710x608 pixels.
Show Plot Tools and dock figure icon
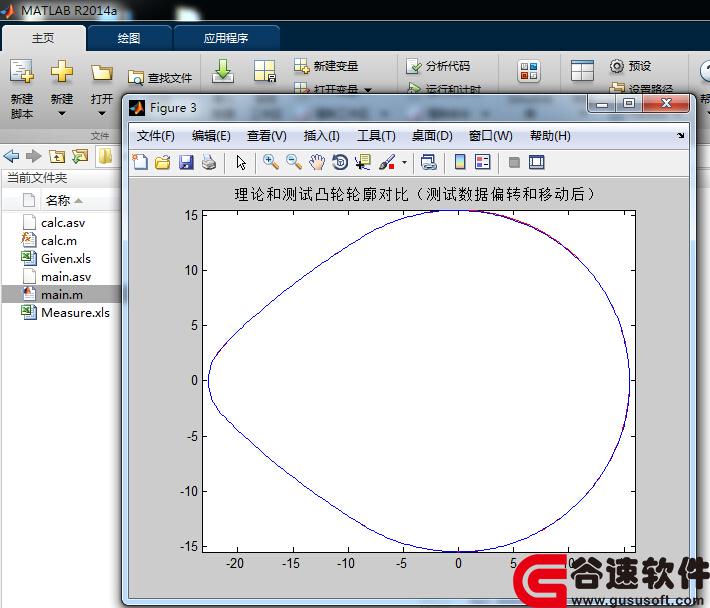point(537,162)
